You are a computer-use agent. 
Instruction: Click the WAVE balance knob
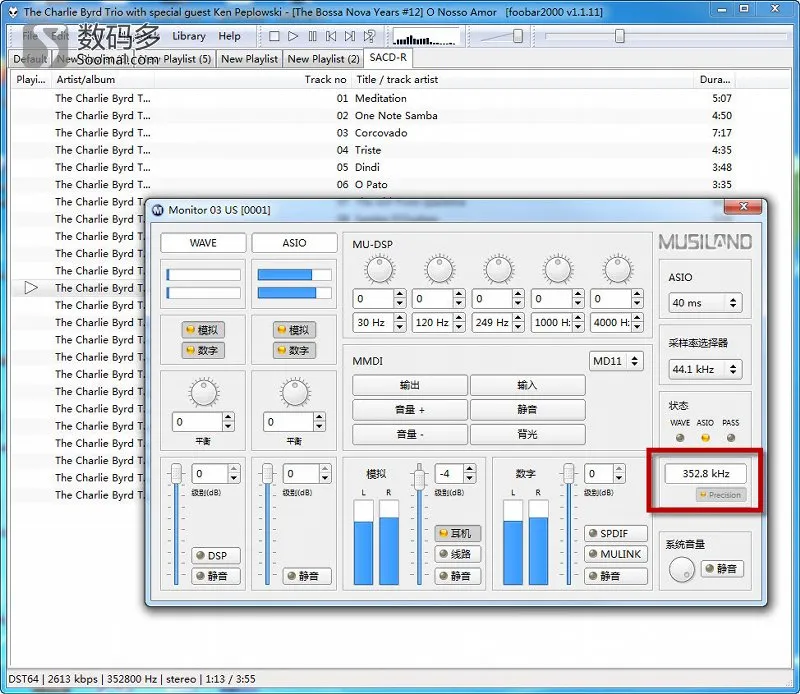click(204, 393)
